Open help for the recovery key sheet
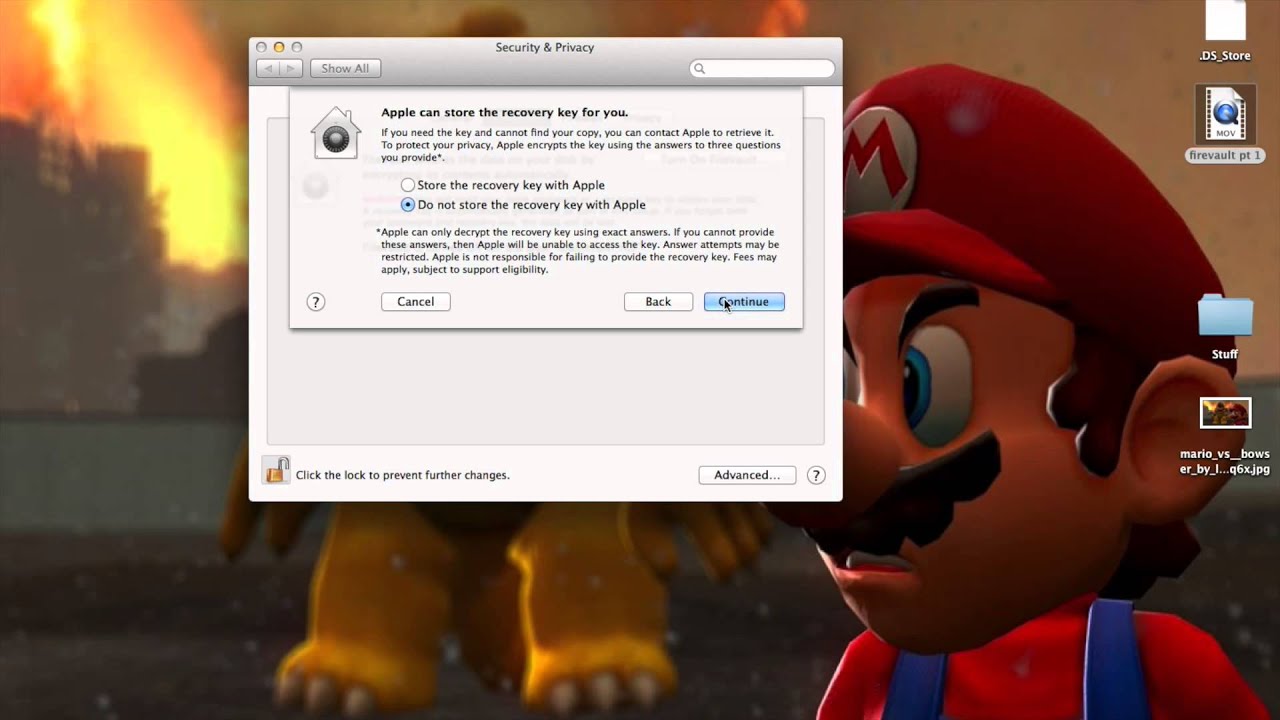1280x720 pixels. click(x=316, y=301)
